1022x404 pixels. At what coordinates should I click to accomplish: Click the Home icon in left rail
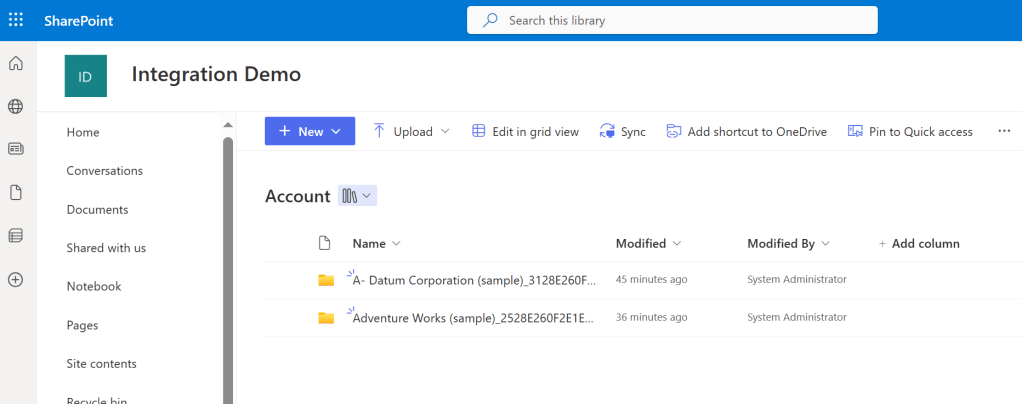15,64
